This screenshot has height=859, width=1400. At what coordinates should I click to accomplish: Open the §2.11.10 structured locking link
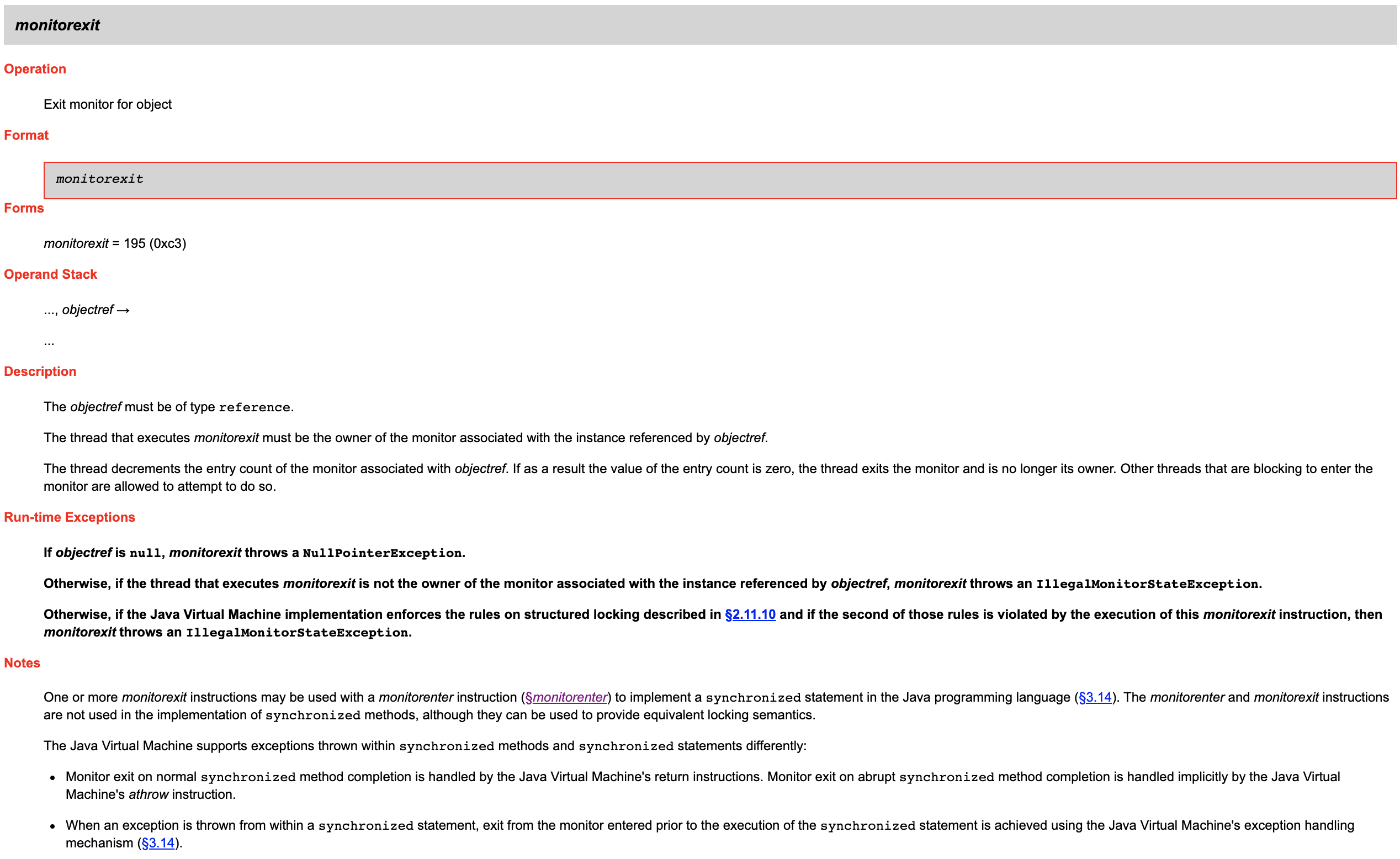(x=750, y=614)
